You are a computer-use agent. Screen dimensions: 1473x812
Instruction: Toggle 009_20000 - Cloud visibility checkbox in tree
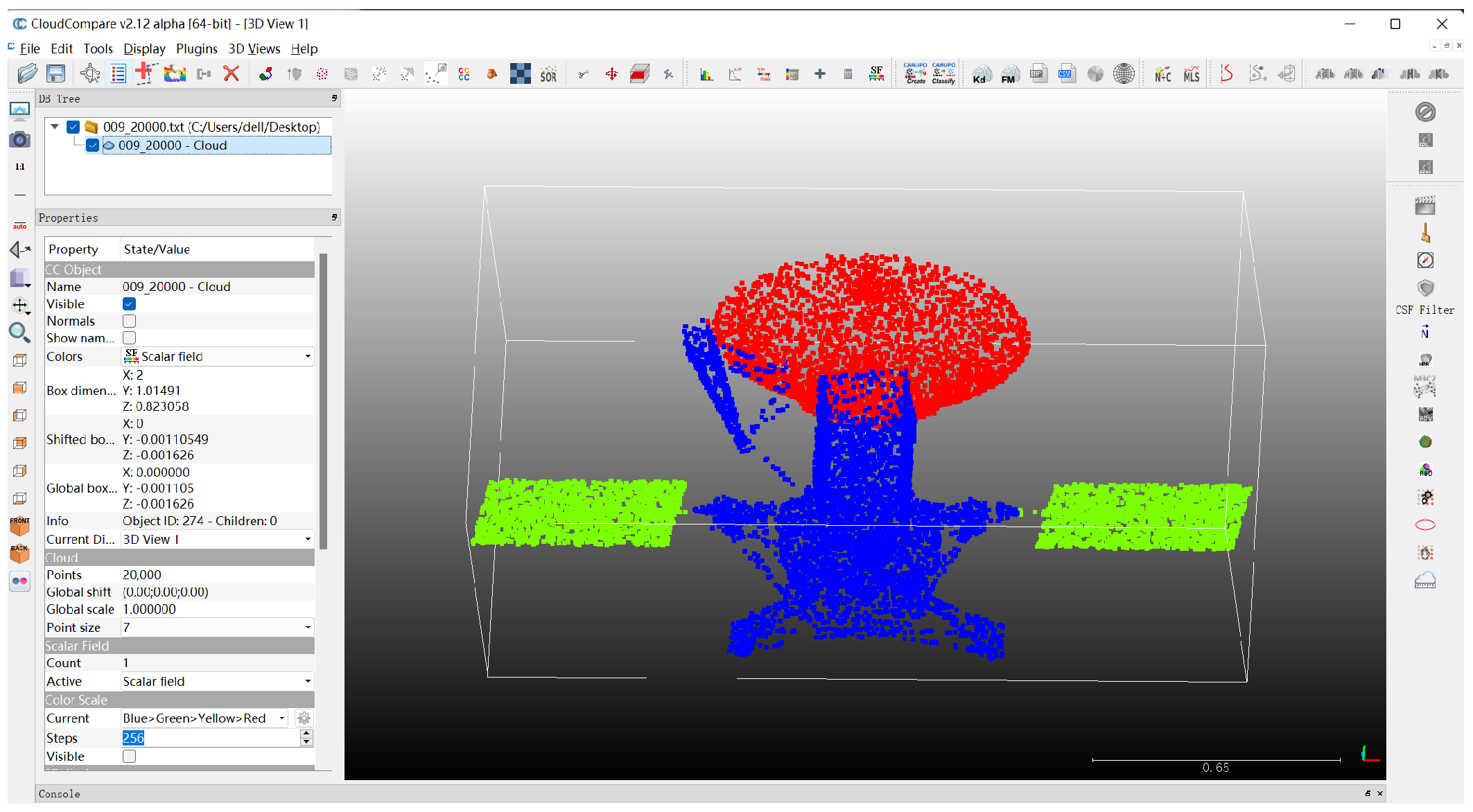coord(92,145)
